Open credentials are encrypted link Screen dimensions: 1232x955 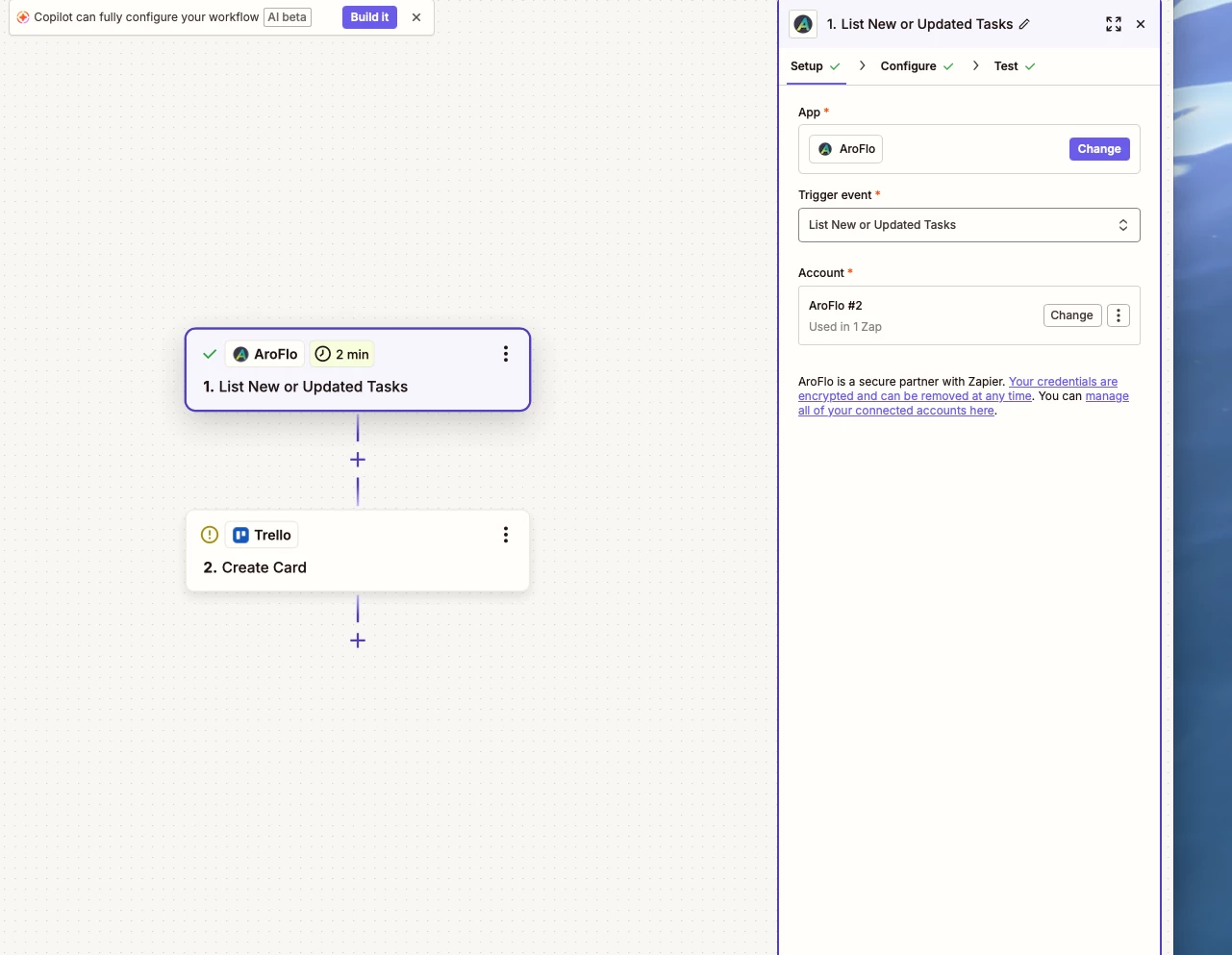pos(958,389)
